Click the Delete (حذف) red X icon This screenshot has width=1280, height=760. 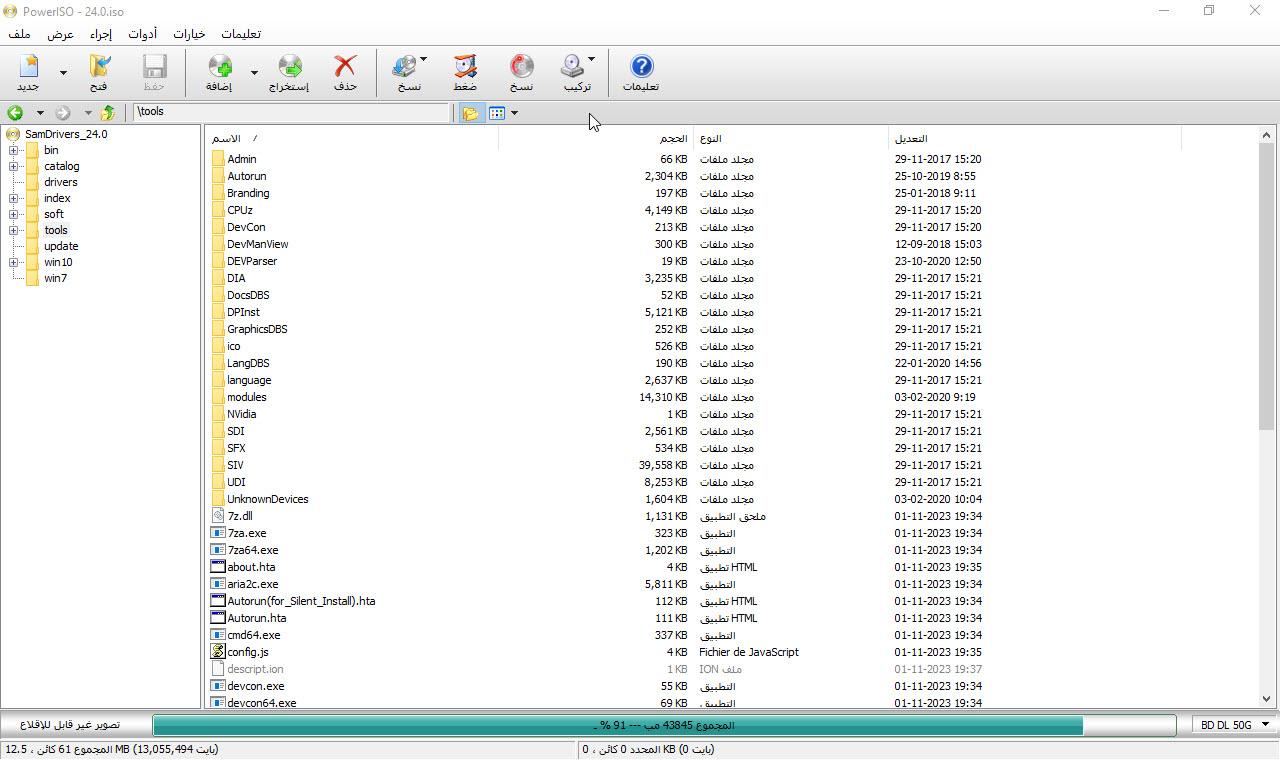pos(345,67)
